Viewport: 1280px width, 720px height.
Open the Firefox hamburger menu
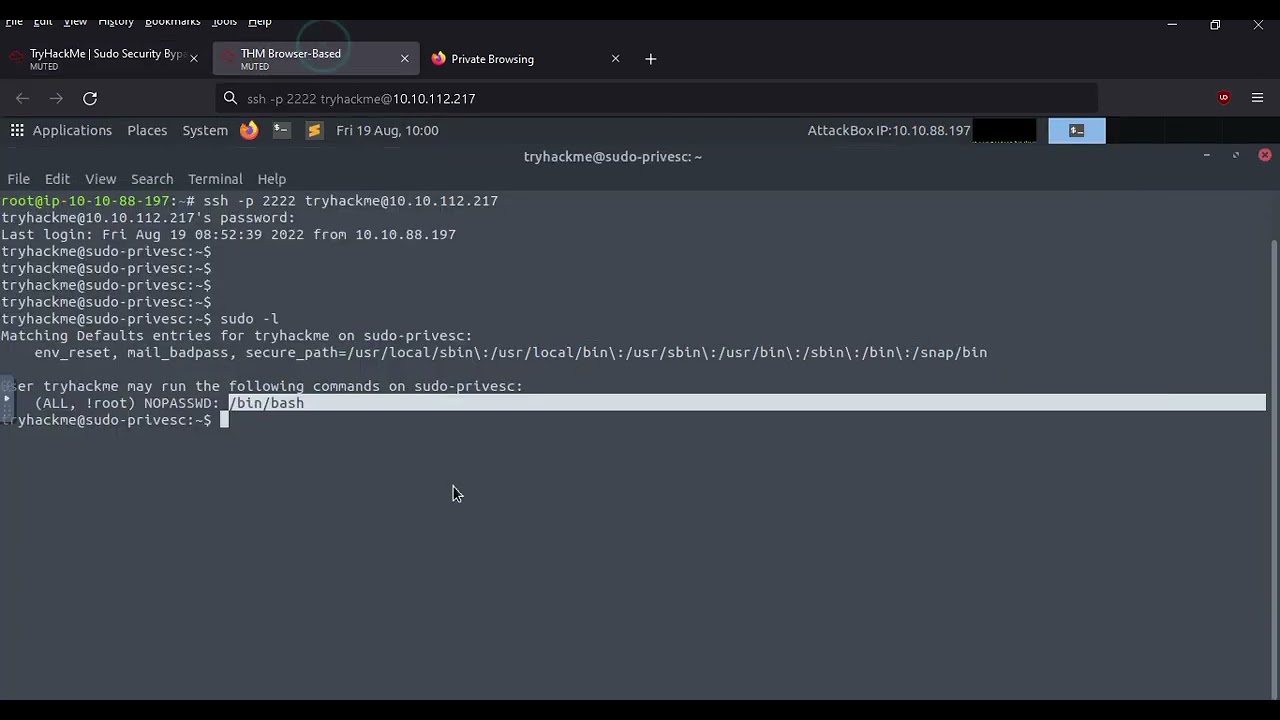pyautogui.click(x=1257, y=98)
